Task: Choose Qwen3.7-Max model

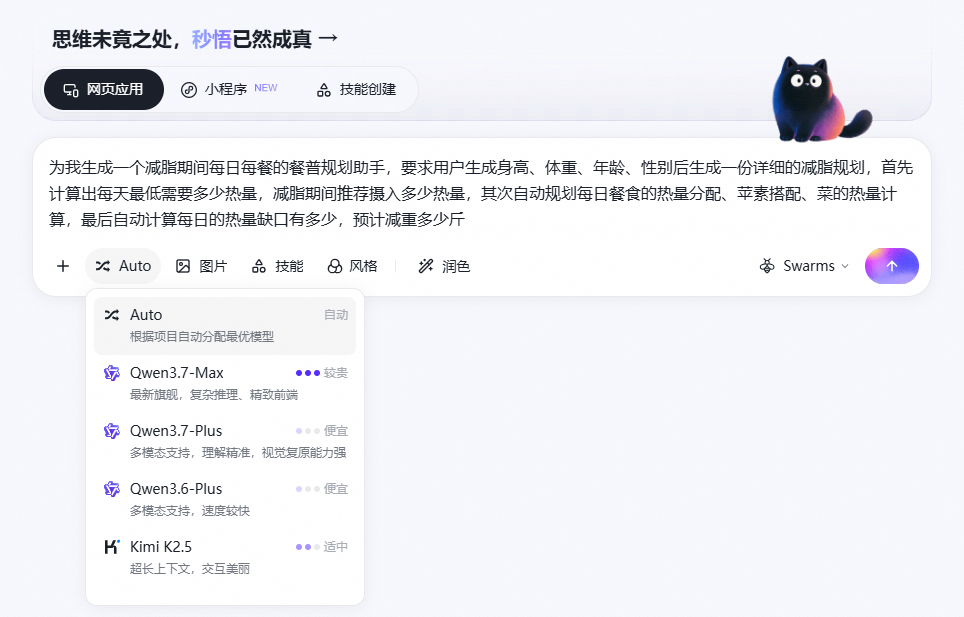Action: point(225,383)
